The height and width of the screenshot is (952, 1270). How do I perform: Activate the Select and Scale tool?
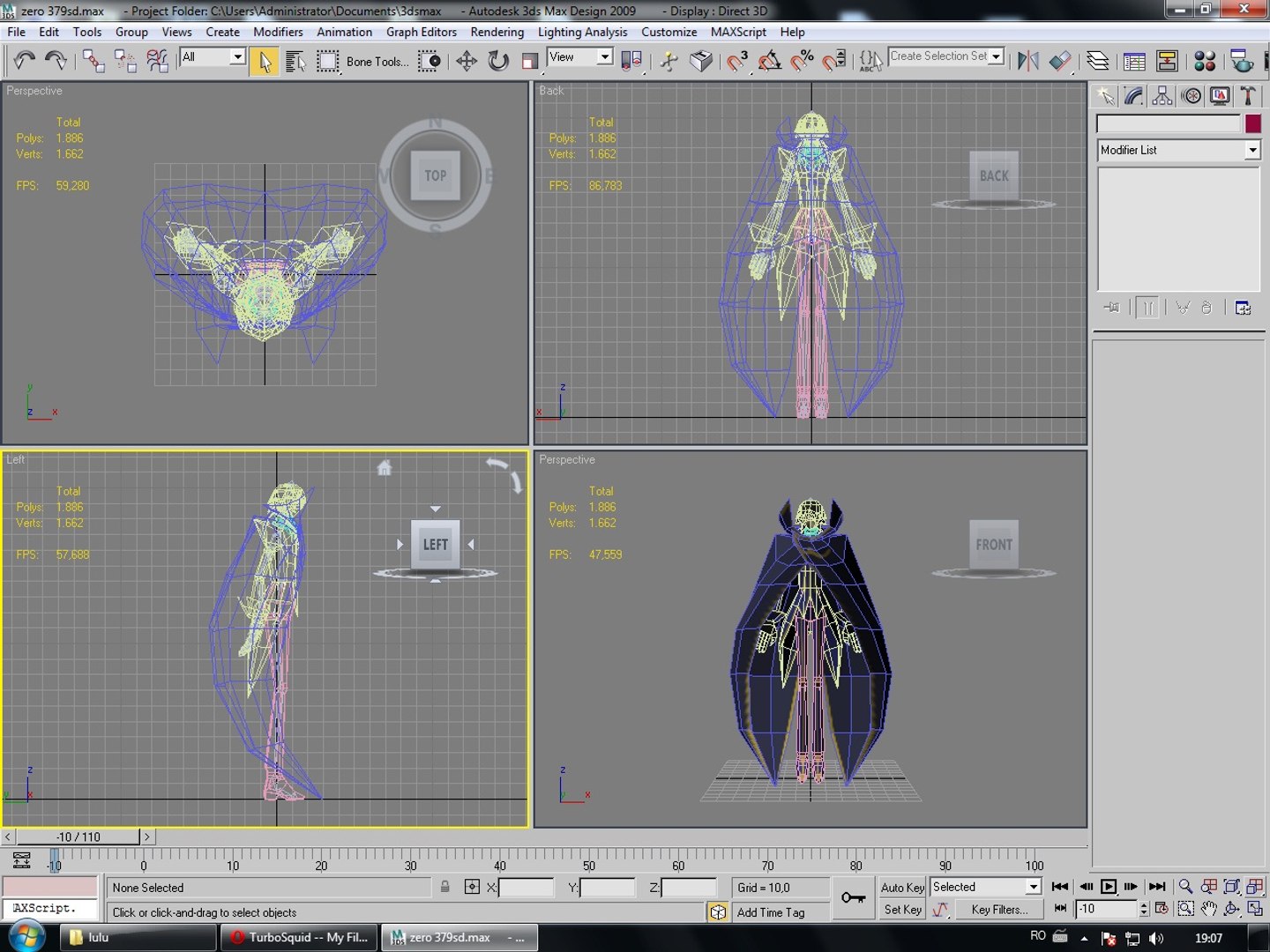tap(530, 61)
